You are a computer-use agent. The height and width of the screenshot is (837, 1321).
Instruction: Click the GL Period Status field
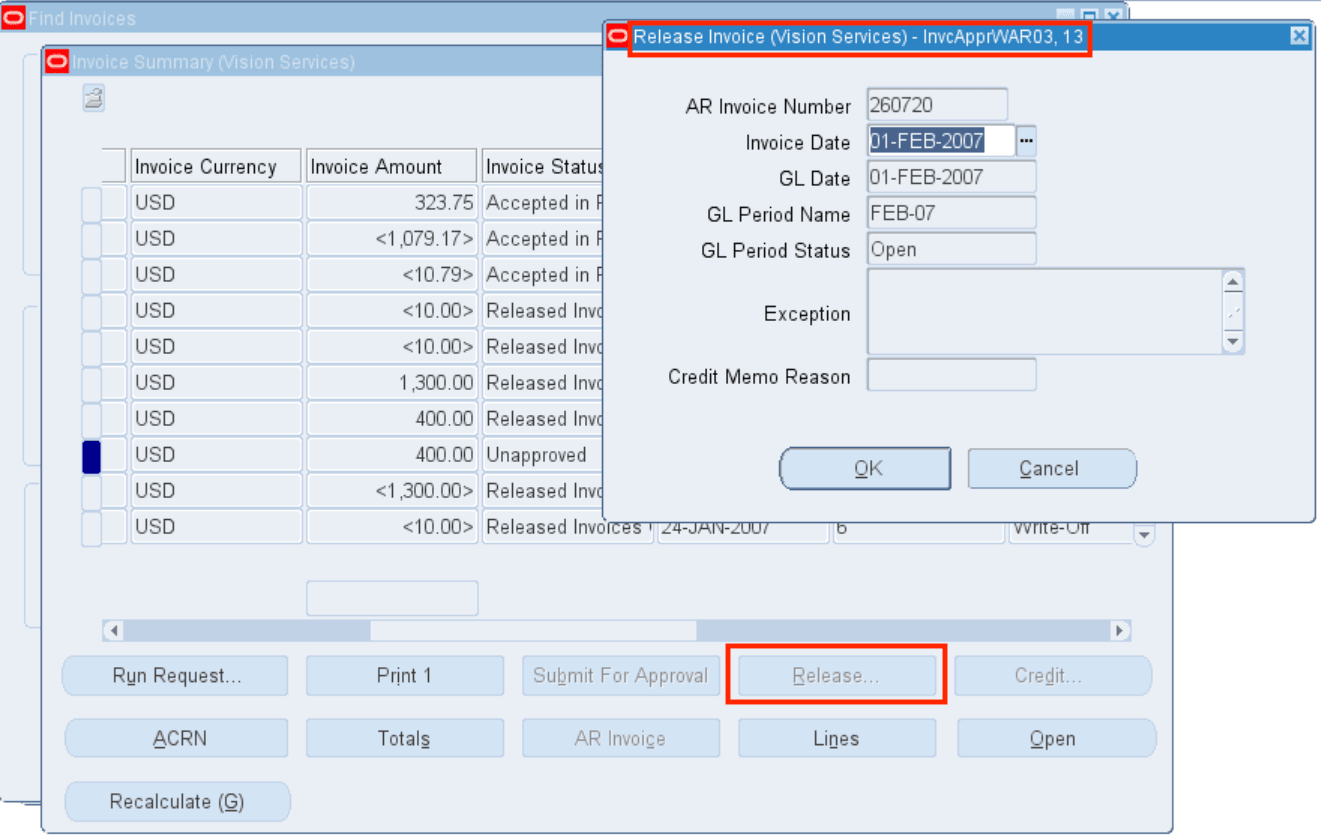(x=951, y=249)
